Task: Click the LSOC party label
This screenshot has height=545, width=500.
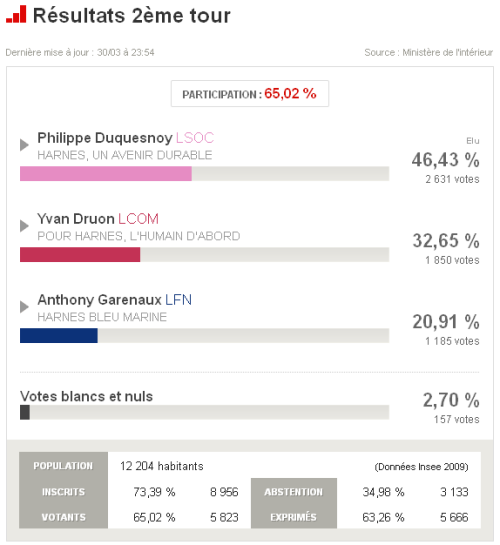Action: tap(195, 138)
